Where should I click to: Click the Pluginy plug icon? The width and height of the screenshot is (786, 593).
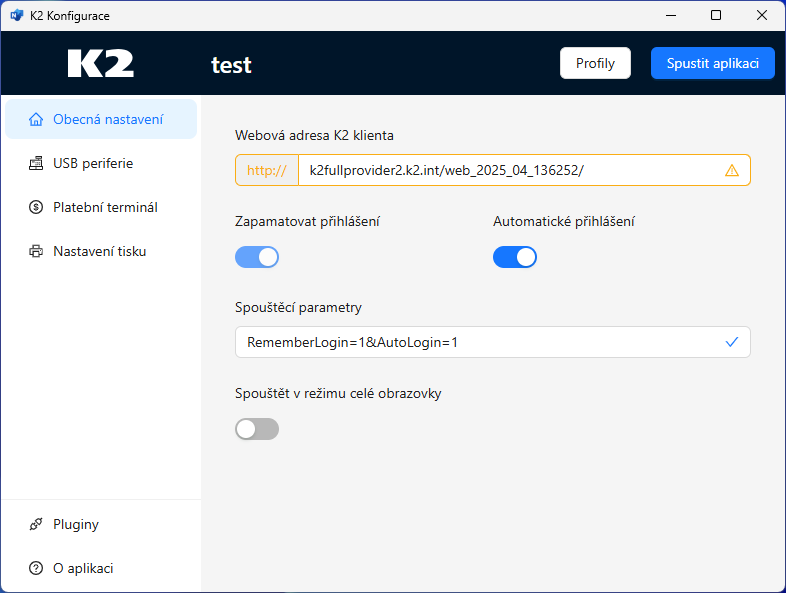tap(36, 525)
